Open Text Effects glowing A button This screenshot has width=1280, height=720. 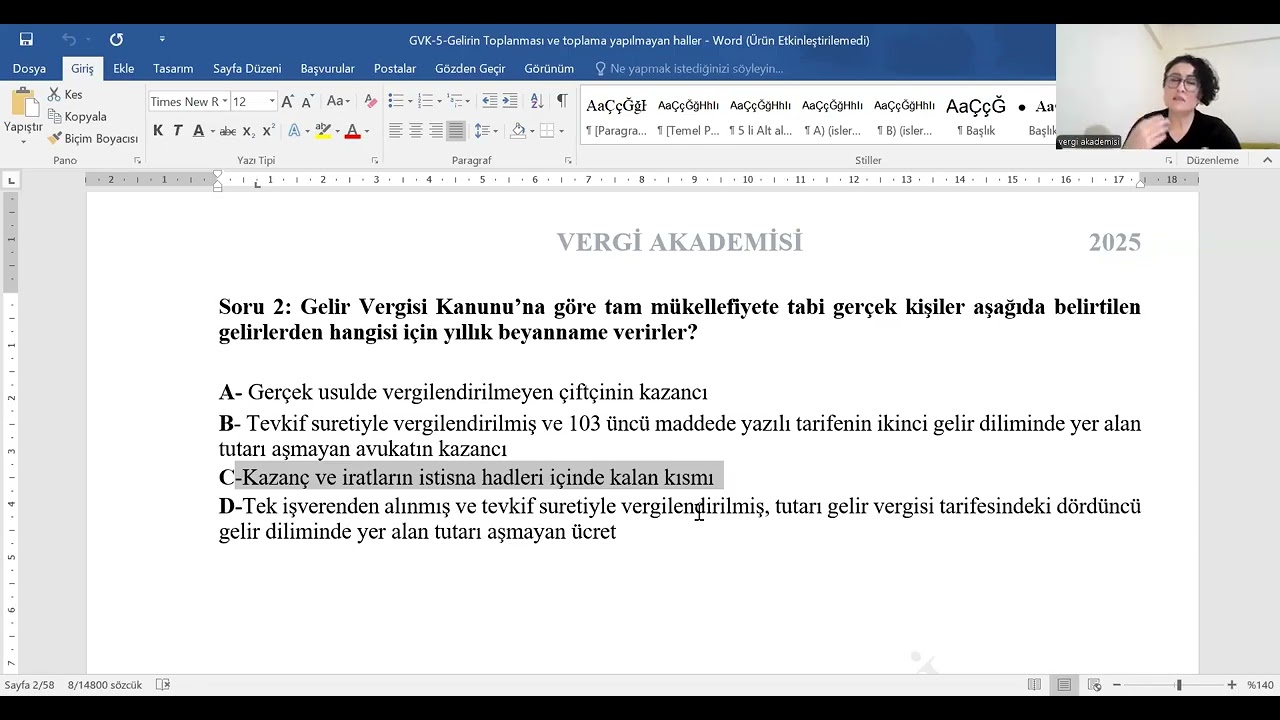point(294,131)
